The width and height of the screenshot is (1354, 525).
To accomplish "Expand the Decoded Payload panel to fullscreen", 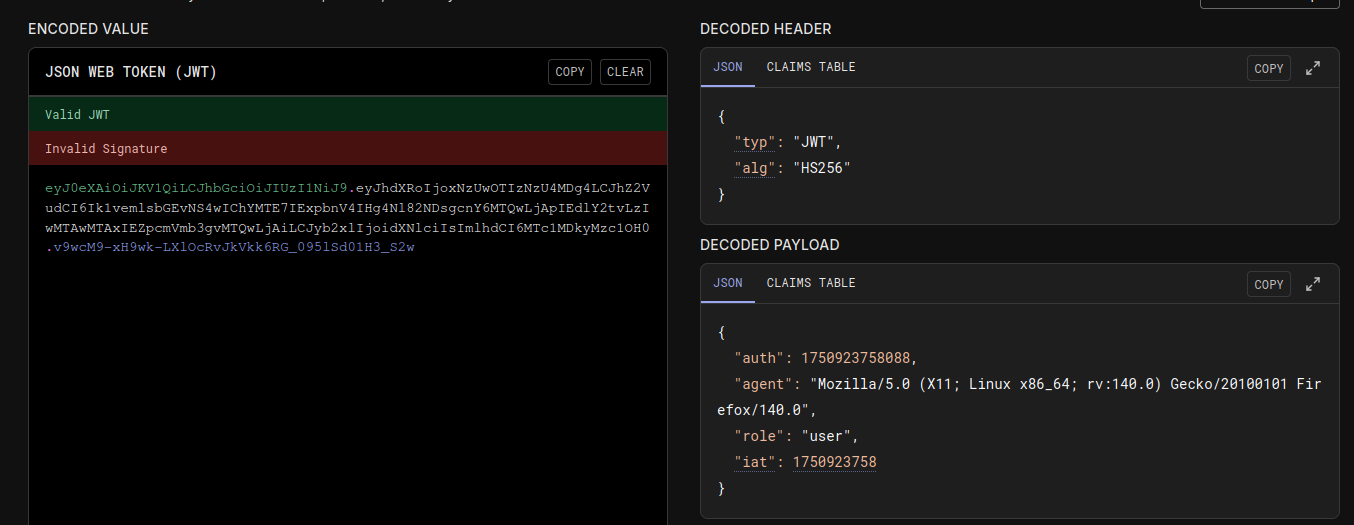I will click(x=1313, y=284).
